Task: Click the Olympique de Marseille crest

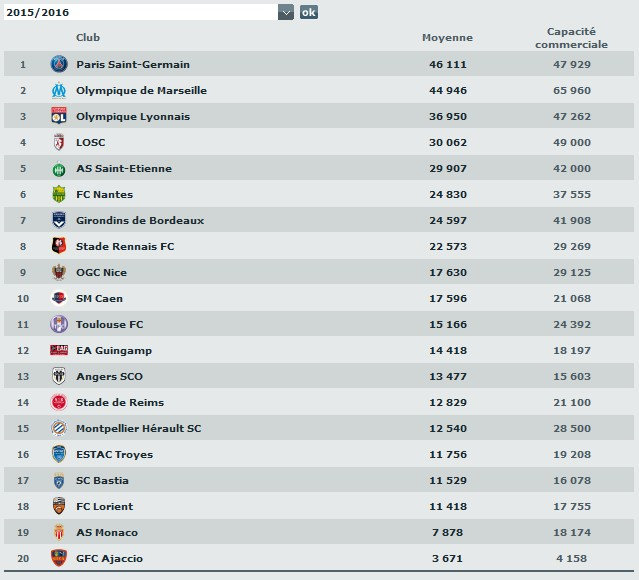Action: pyautogui.click(x=58, y=90)
